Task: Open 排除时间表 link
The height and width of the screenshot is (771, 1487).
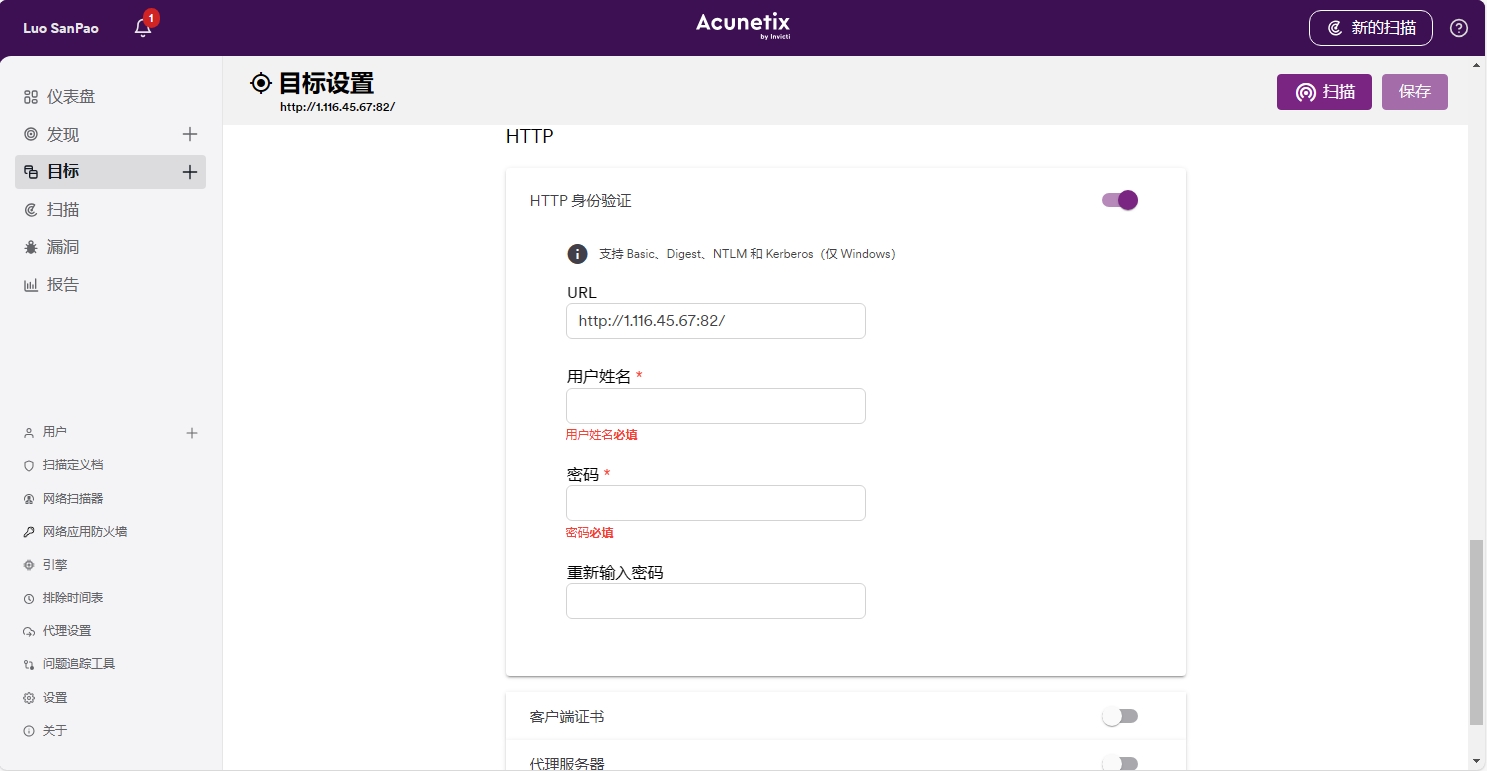Action: (x=73, y=598)
